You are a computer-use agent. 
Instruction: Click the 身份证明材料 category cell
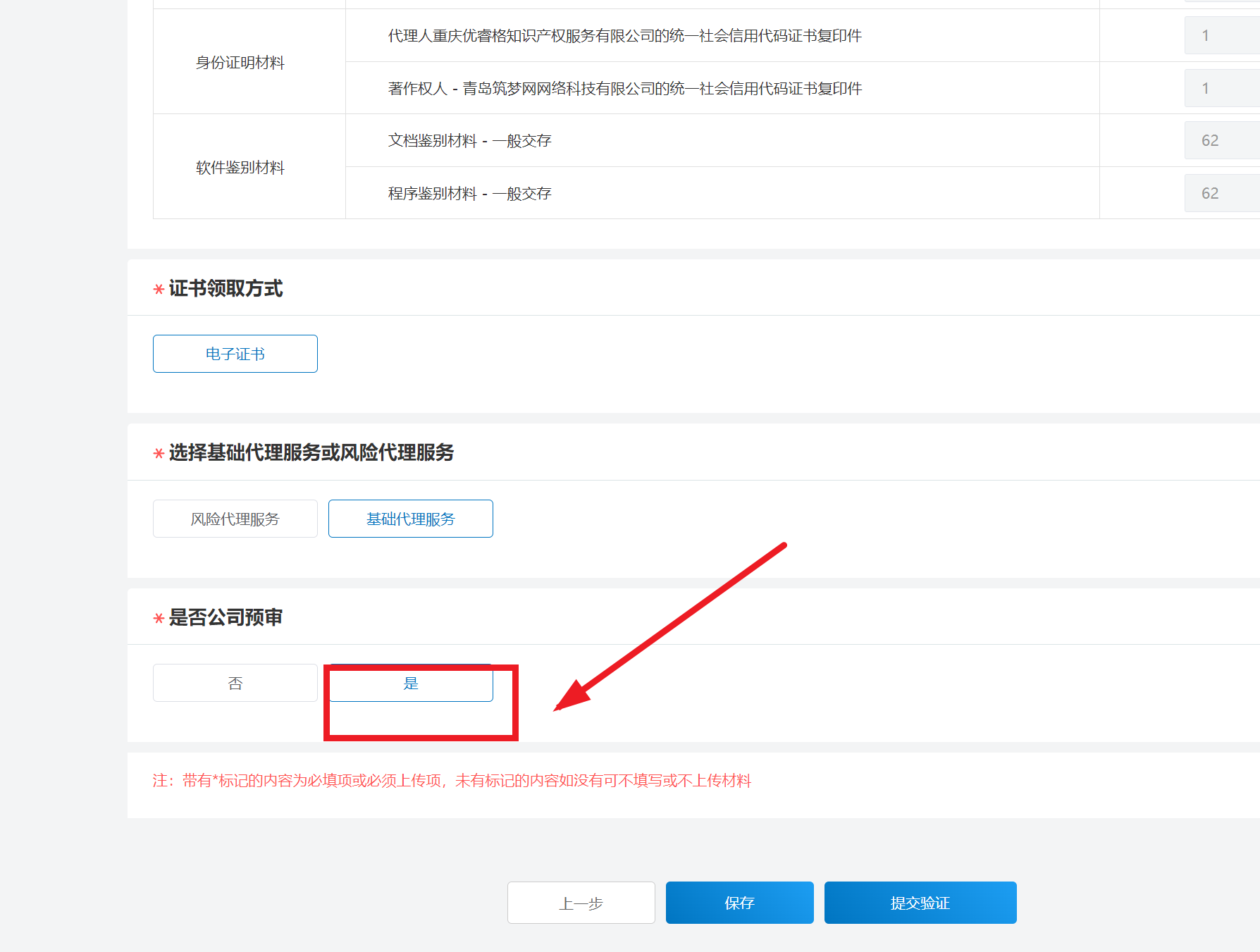click(x=240, y=62)
